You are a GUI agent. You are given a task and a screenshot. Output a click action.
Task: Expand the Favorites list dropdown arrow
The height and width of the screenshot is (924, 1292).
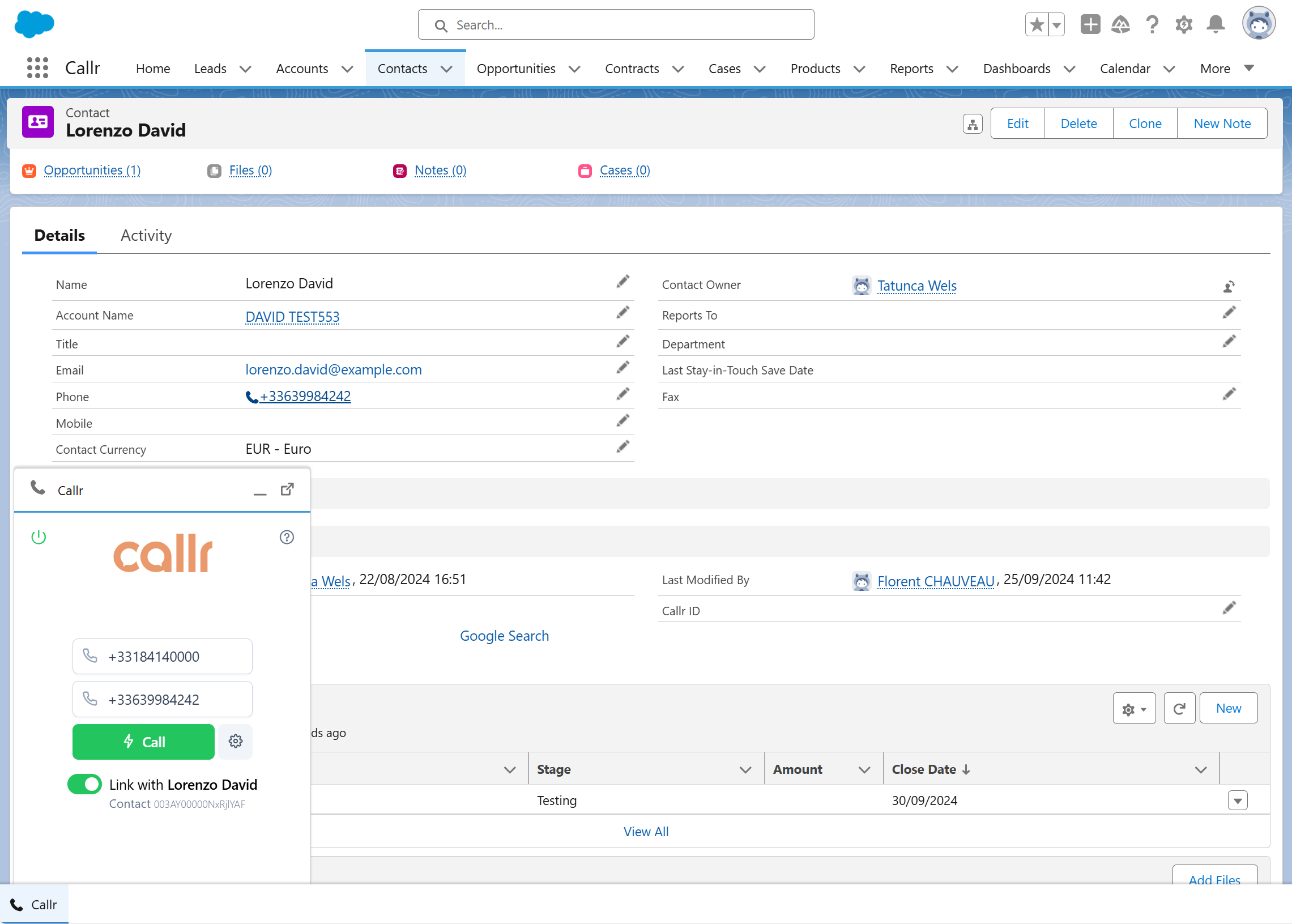coord(1056,24)
